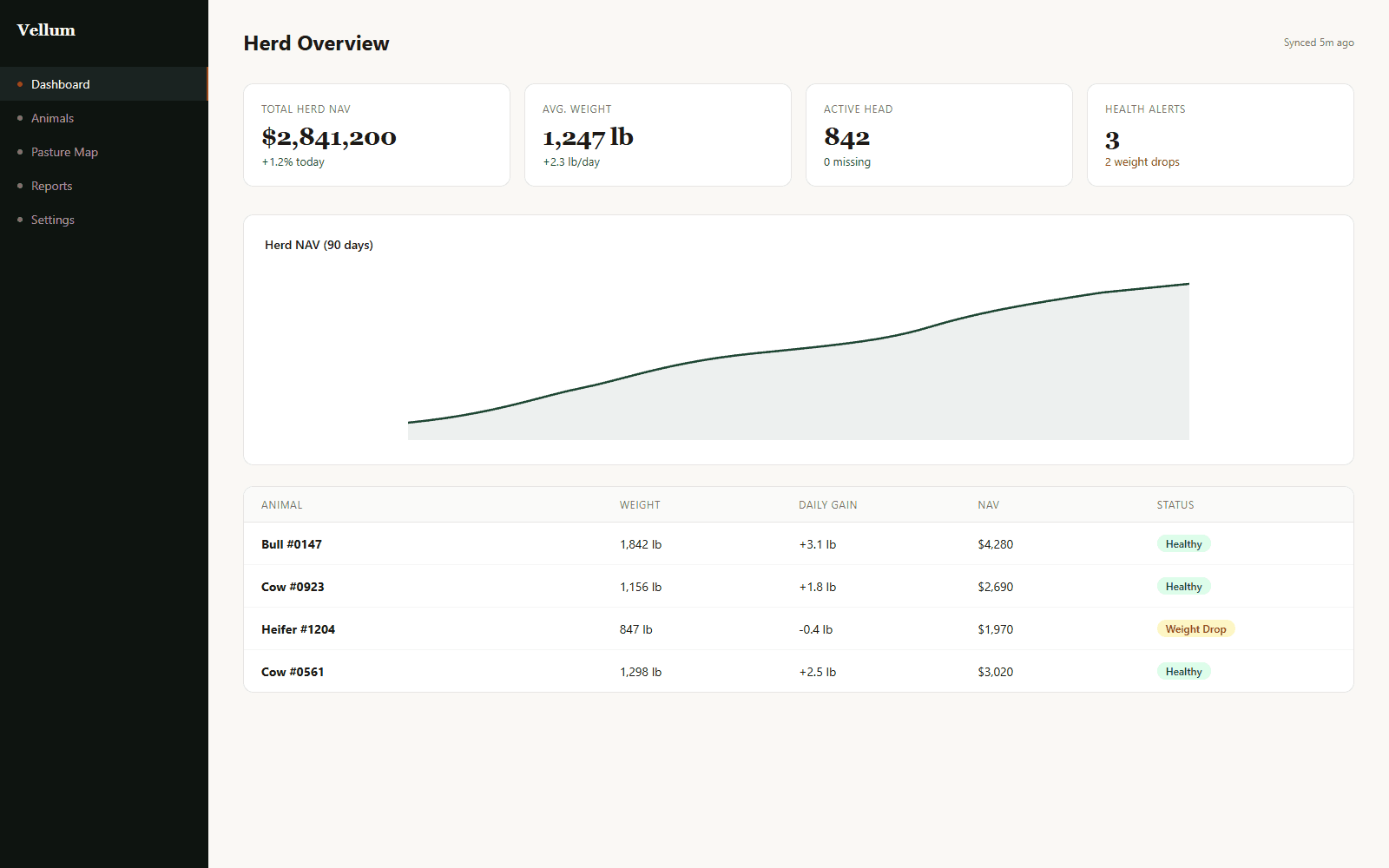Viewport: 1389px width, 868px height.
Task: Click the Synced 5m ago indicator
Action: 1318,42
